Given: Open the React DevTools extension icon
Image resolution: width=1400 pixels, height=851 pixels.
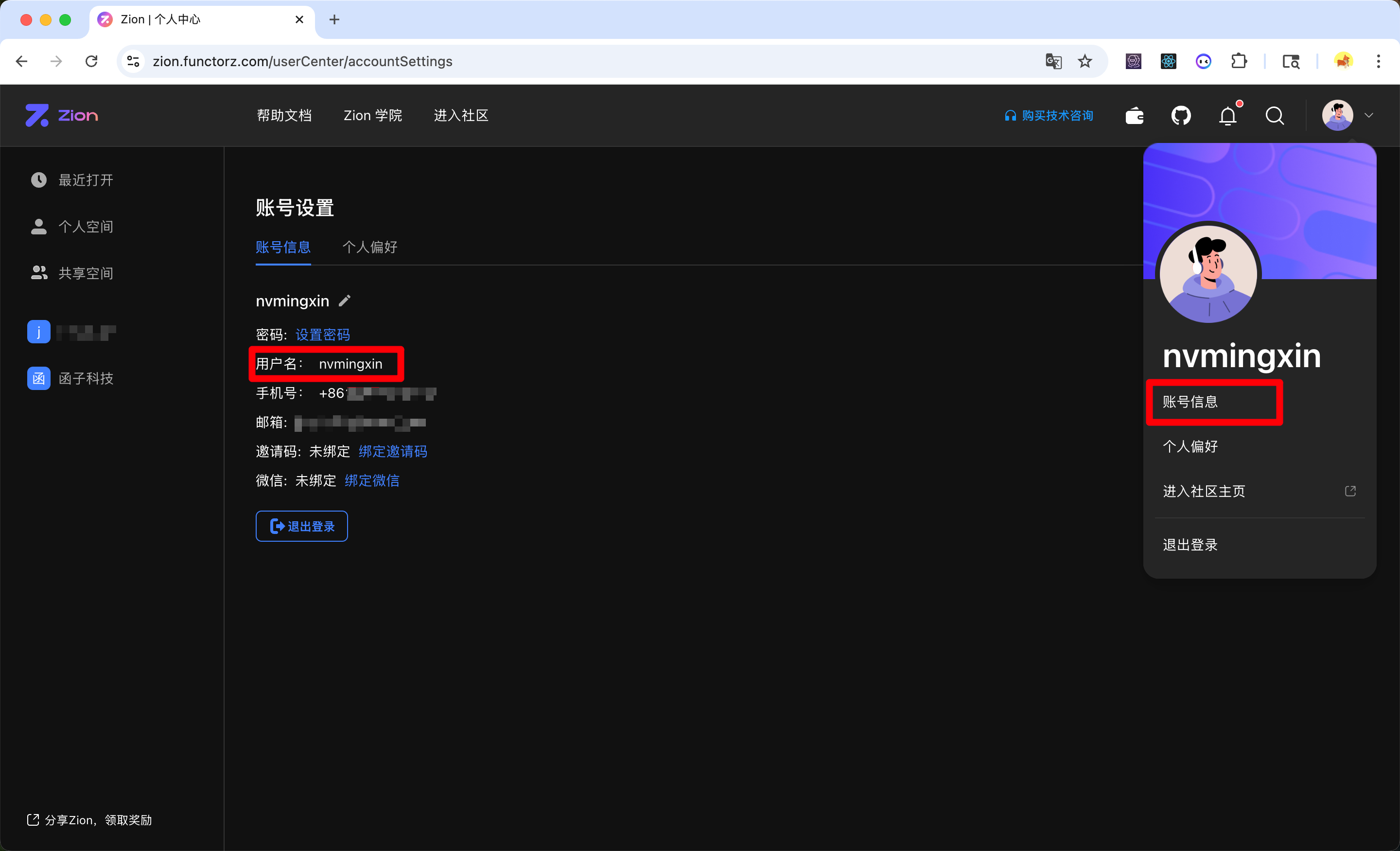Looking at the screenshot, I should click(x=1169, y=61).
